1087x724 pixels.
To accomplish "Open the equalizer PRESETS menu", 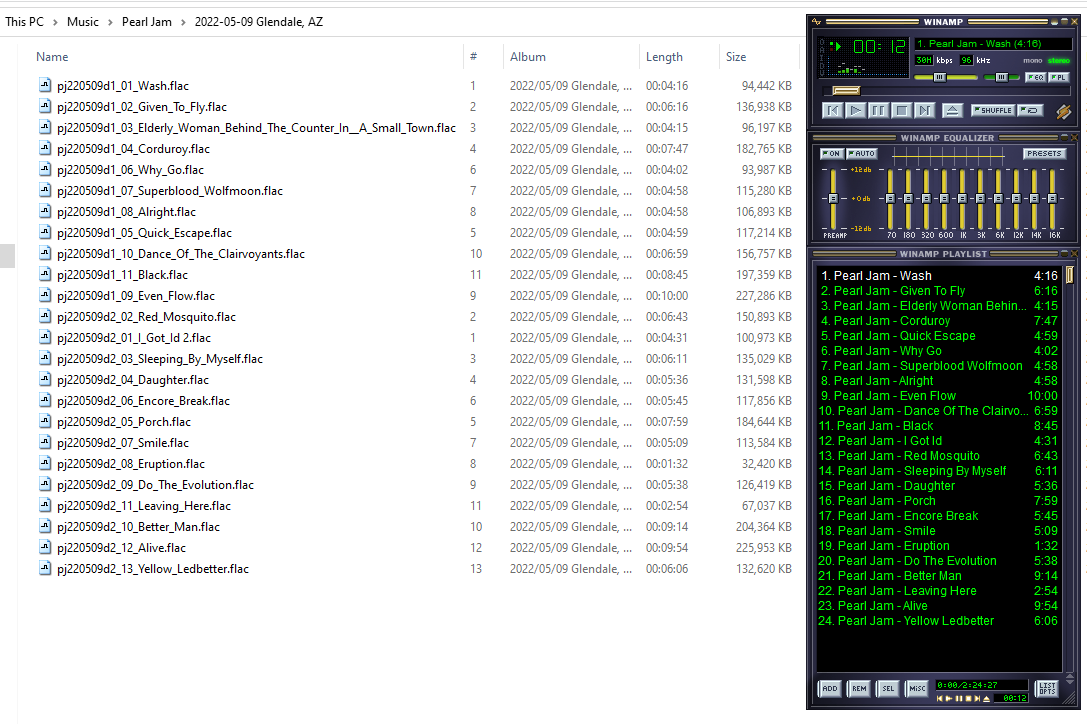I will click(1044, 153).
